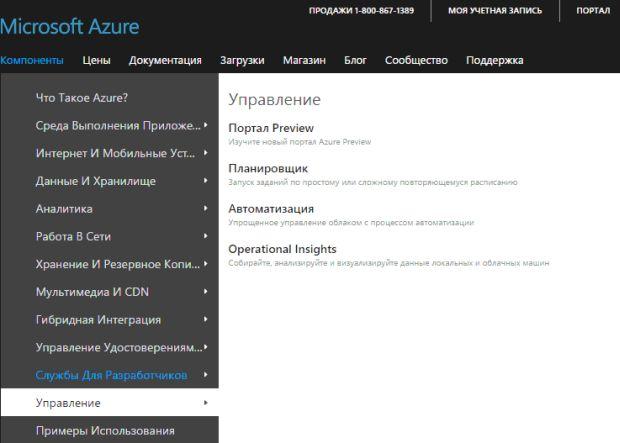The width and height of the screenshot is (620, 443).
Task: Open the Поддержка page
Action: point(495,60)
